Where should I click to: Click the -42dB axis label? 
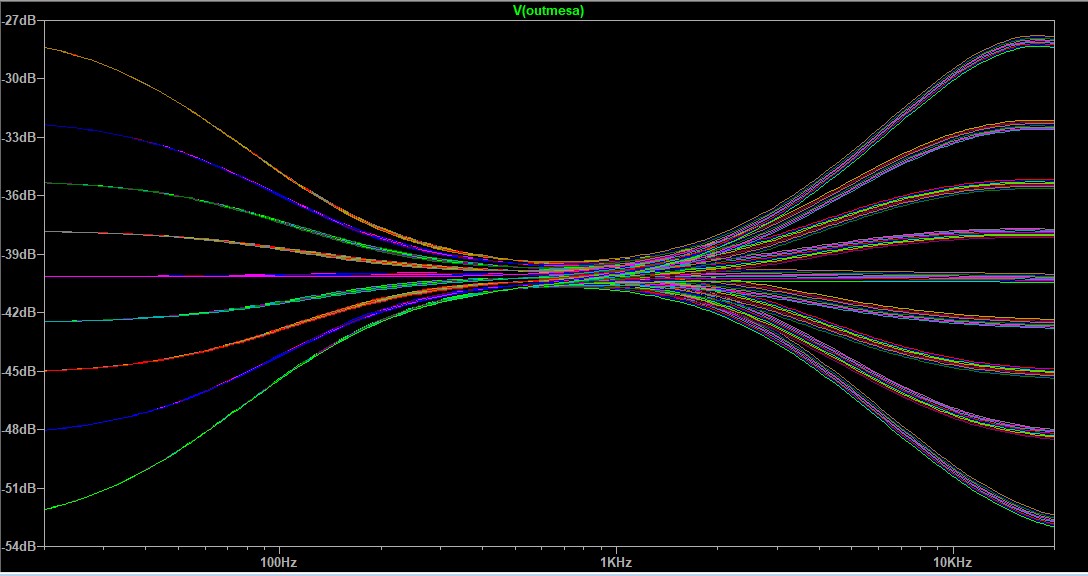coord(19,312)
